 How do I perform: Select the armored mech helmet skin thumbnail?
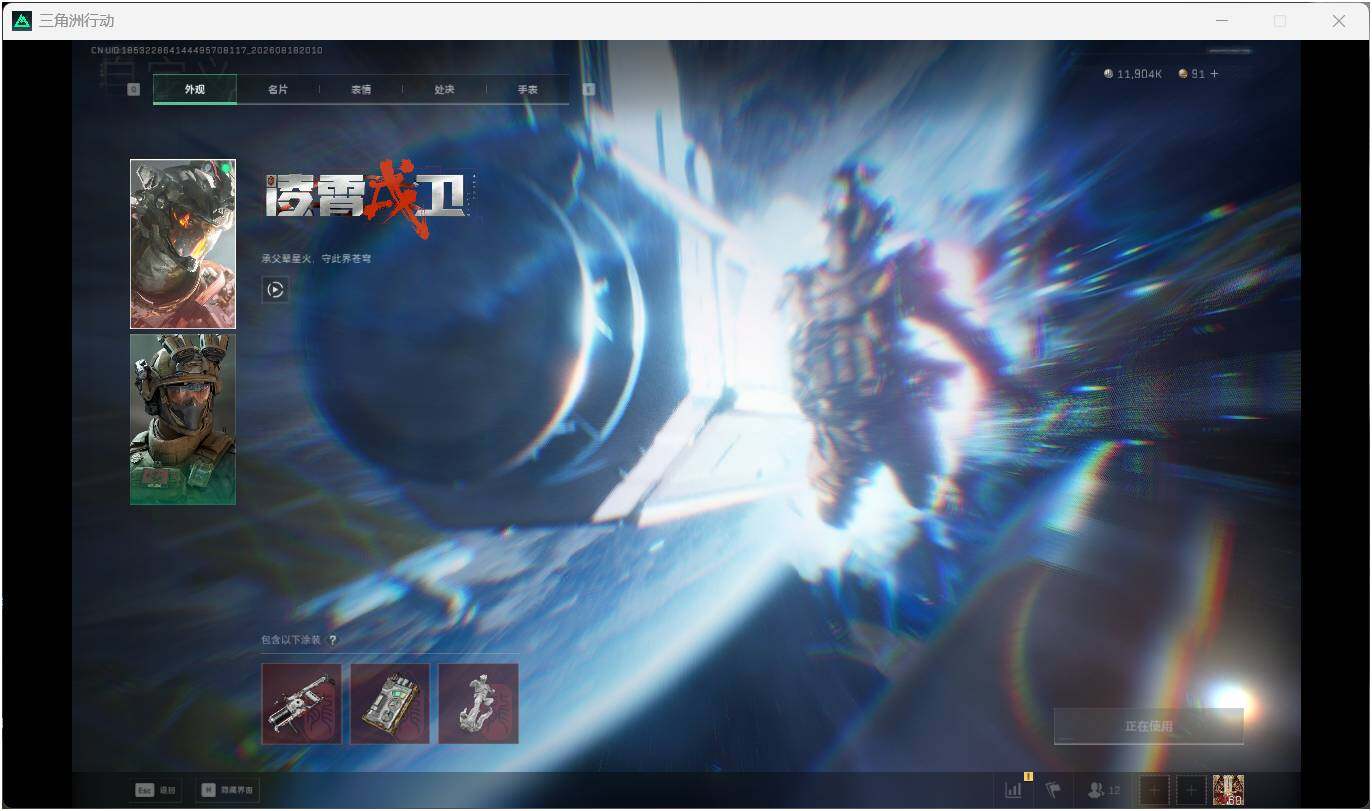point(183,244)
